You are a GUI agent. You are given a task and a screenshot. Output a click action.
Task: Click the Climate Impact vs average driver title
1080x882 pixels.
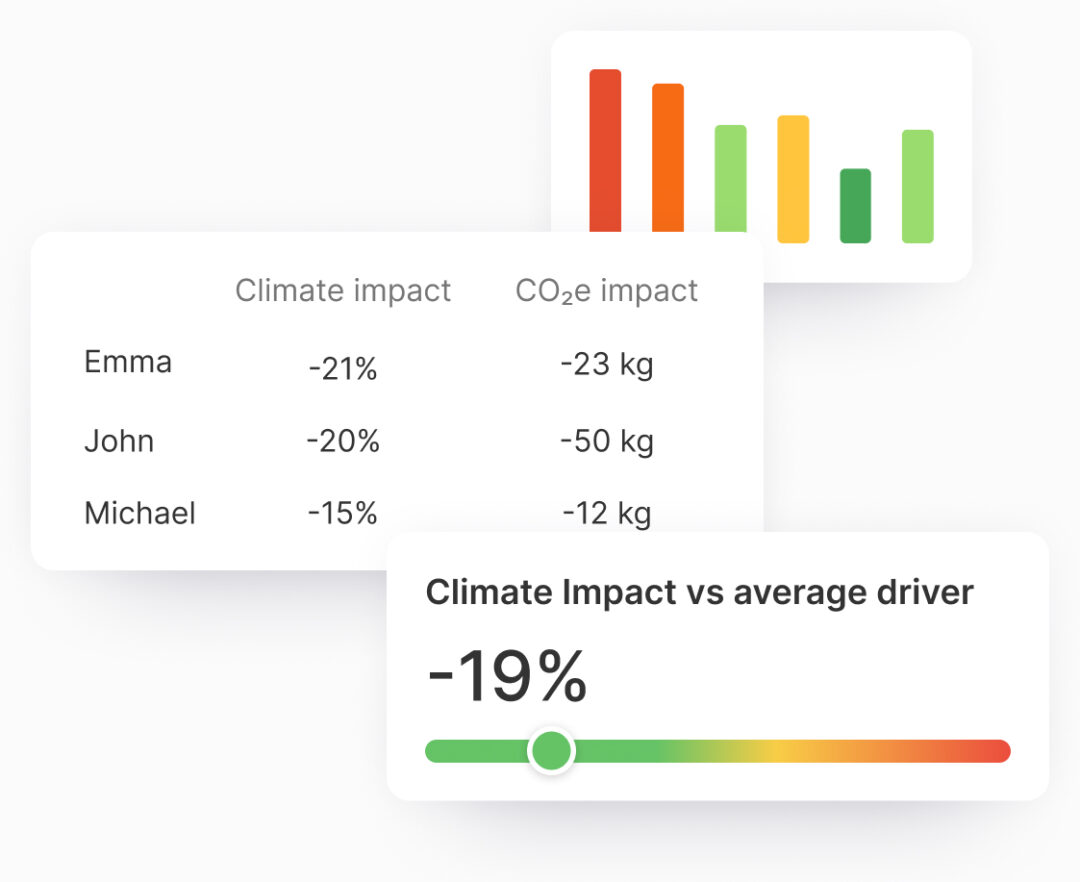click(699, 592)
